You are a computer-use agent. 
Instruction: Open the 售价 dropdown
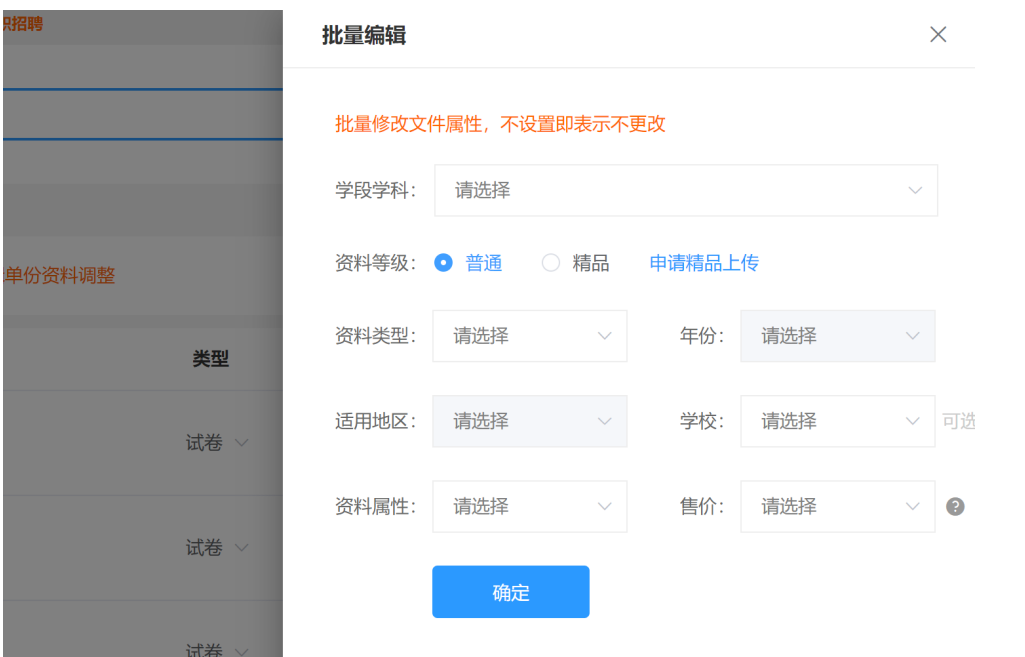[837, 507]
